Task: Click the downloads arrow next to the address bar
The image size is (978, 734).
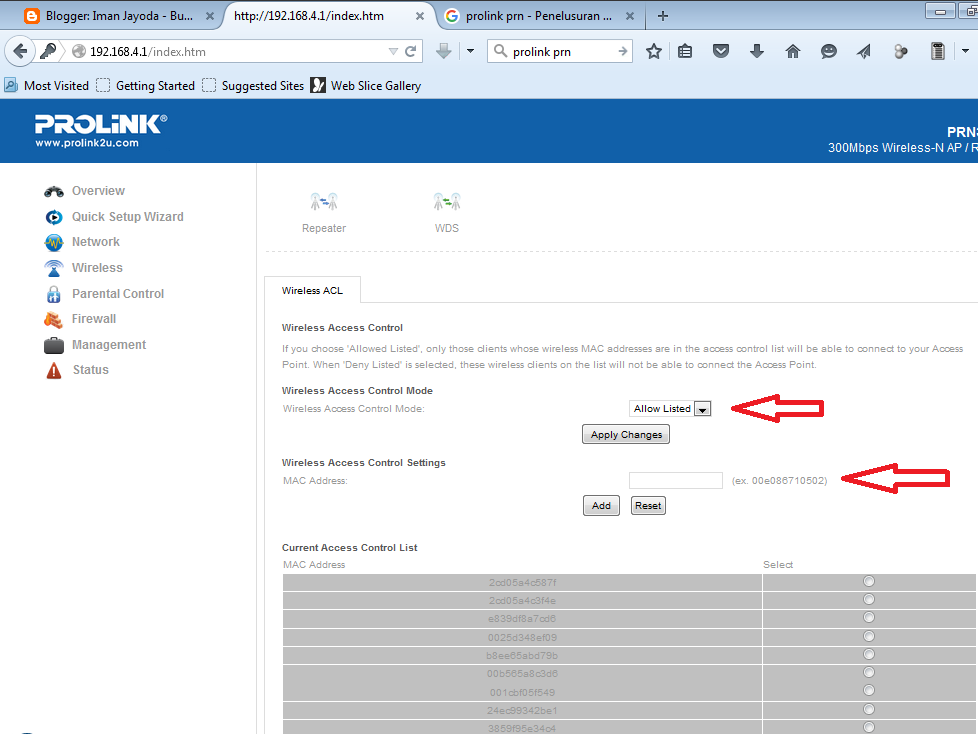Action: click(443, 51)
